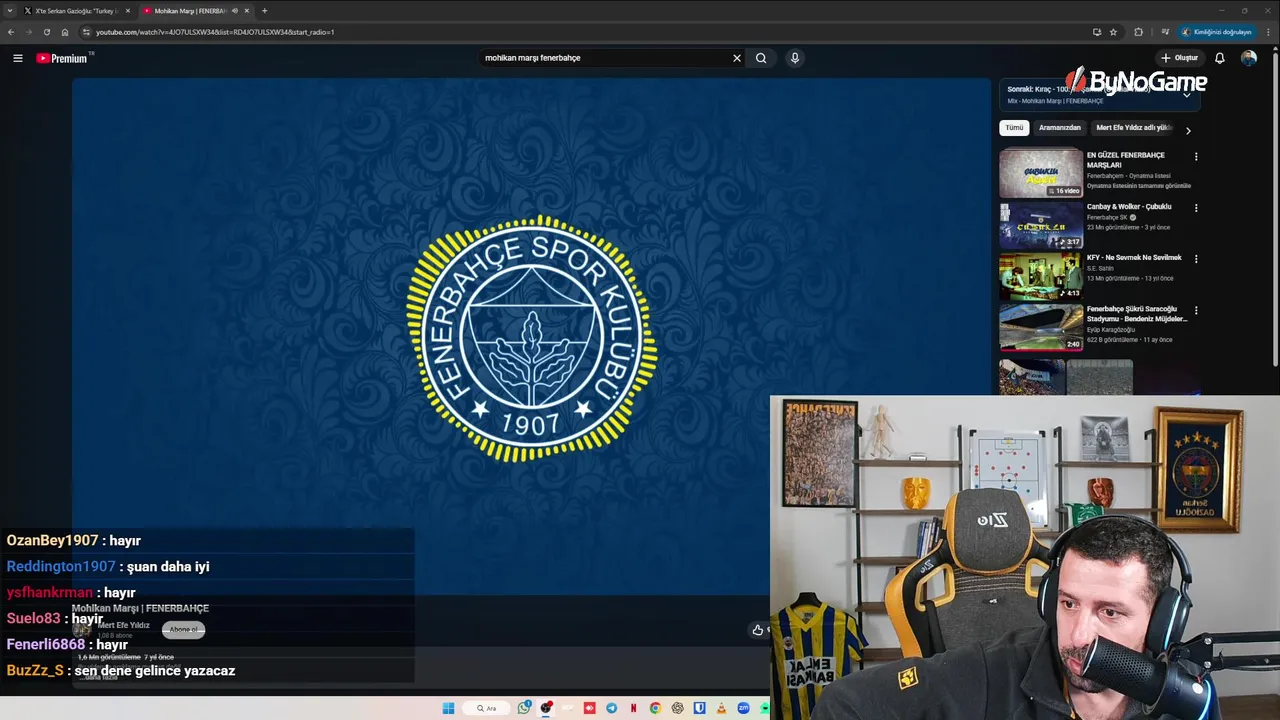
Task: Open WhatsApp from the taskbar
Action: (x=524, y=708)
